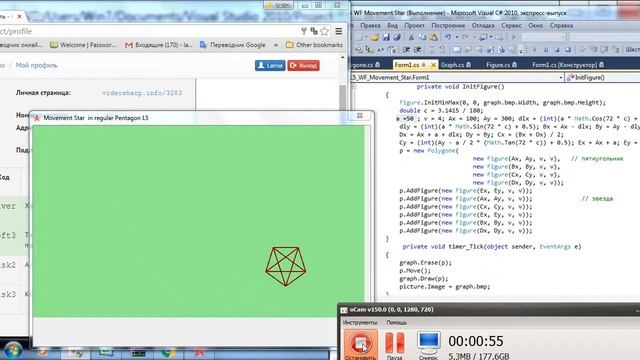The width and height of the screenshot is (640, 360).
Task: Open Входящие (170) Gmail bookmark
Action: pyautogui.click(x=158, y=45)
